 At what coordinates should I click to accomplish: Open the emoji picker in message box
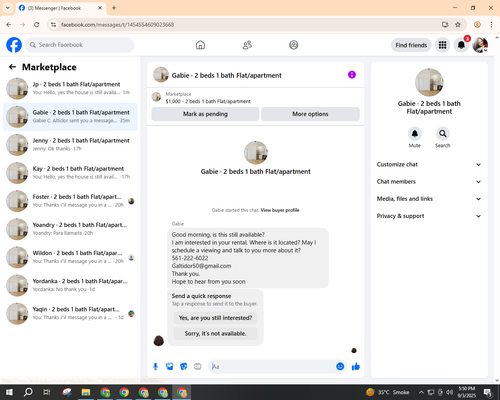pos(340,367)
